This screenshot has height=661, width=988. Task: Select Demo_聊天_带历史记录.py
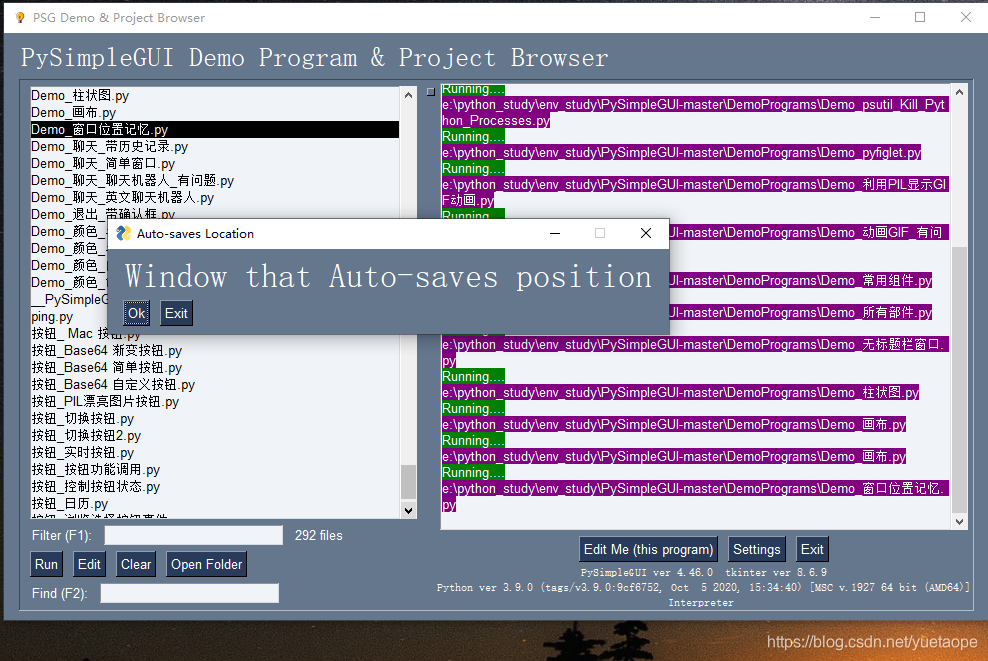(214, 146)
